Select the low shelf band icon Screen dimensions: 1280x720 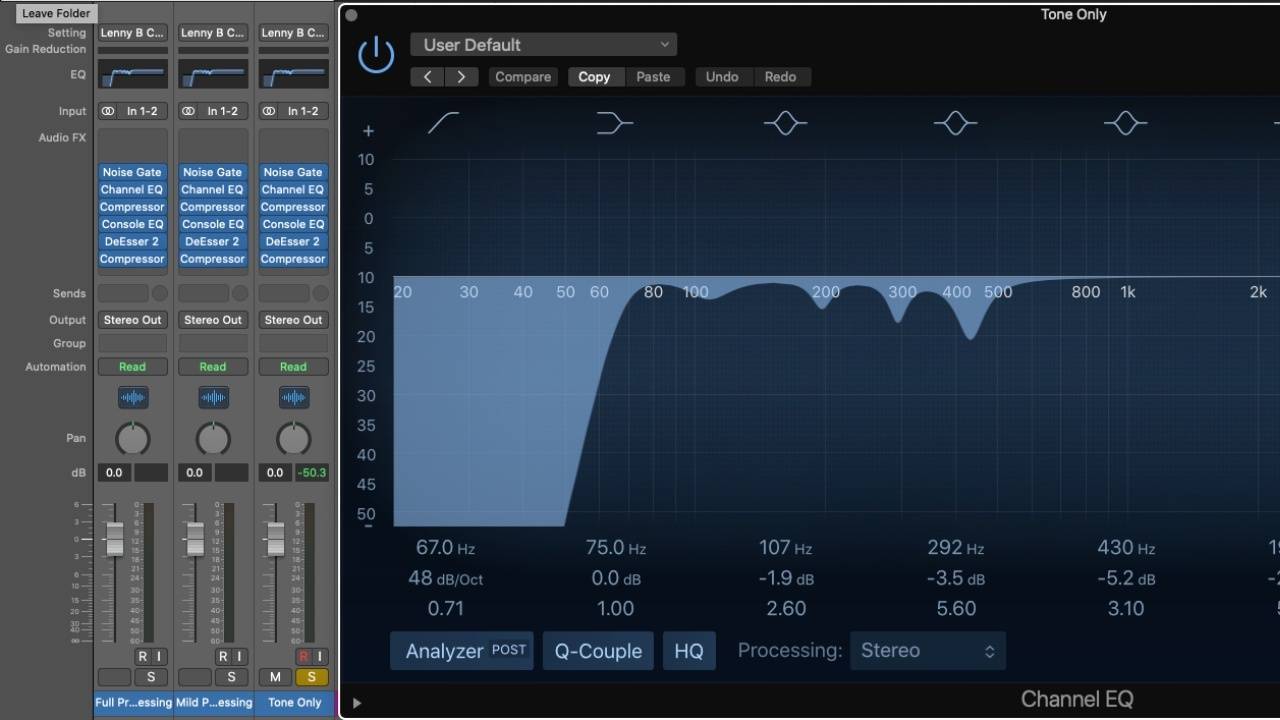[614, 122]
